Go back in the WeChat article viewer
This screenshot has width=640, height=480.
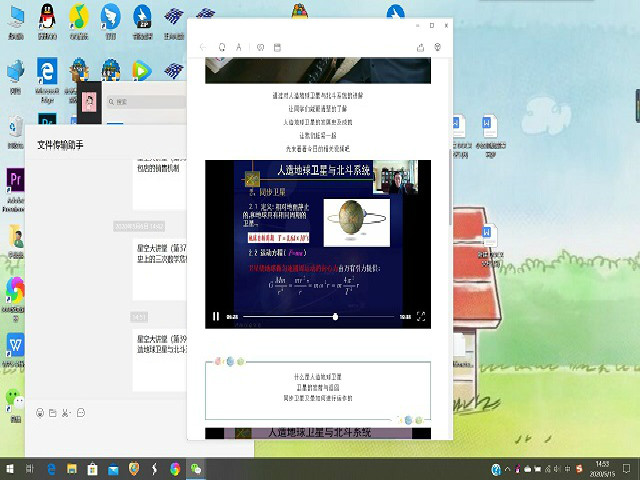(203, 47)
